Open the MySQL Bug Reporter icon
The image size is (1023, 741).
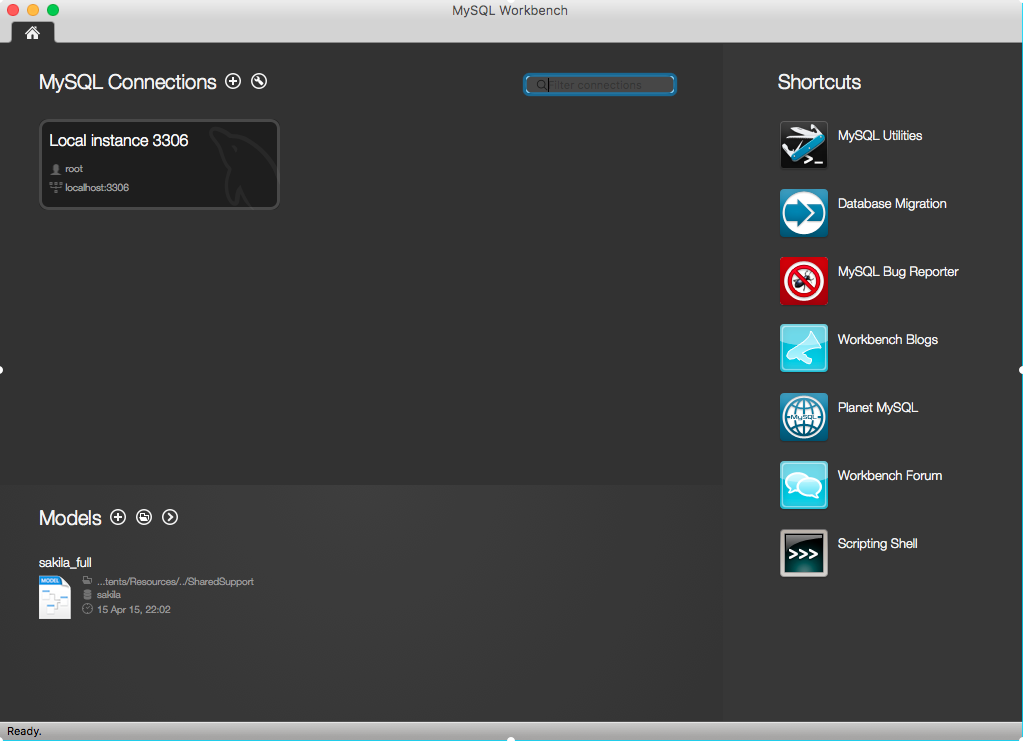click(x=804, y=281)
